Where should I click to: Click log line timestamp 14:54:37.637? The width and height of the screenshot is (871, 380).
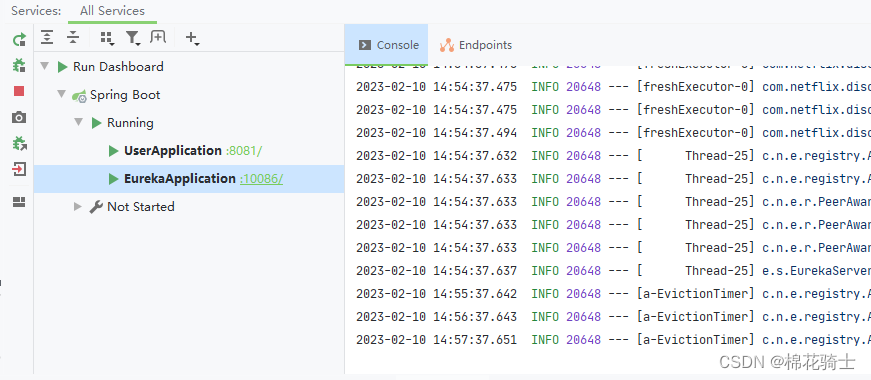point(475,271)
